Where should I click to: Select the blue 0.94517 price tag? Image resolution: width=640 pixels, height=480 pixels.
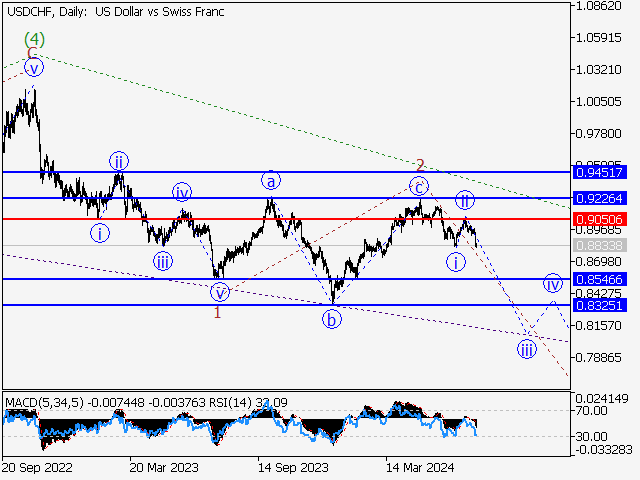point(600,172)
